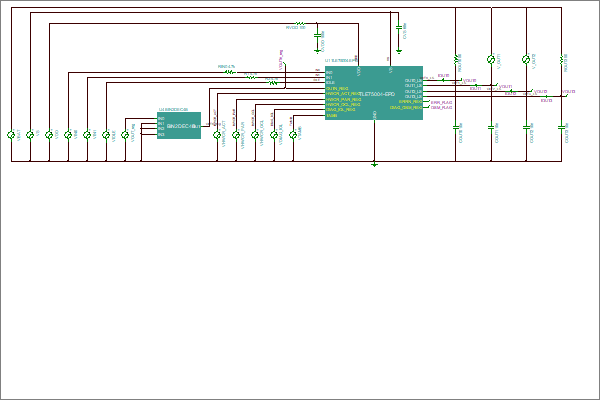Select the CVDD capacitor symbol

[x=317, y=35]
